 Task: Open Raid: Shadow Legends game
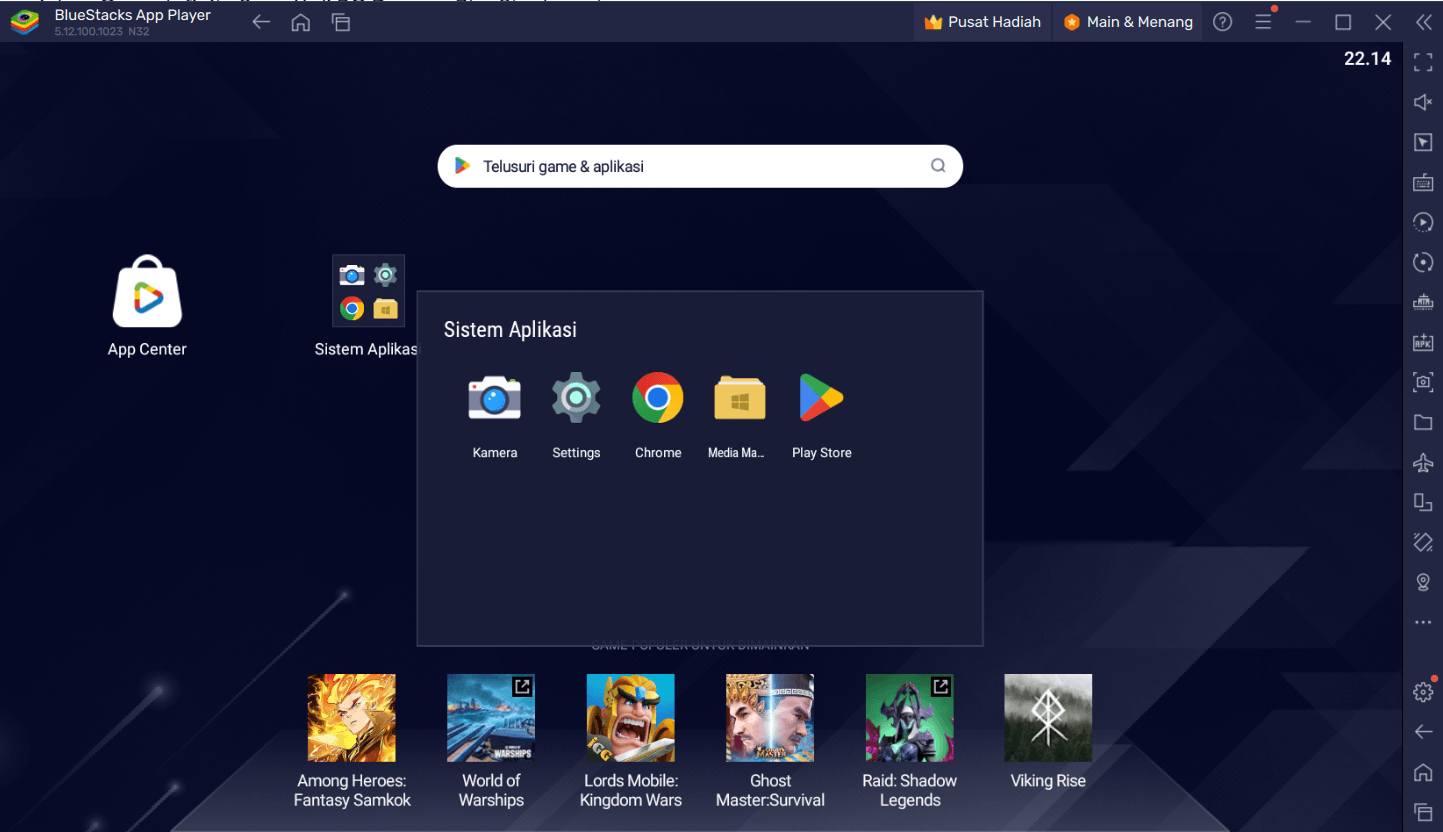(910, 718)
